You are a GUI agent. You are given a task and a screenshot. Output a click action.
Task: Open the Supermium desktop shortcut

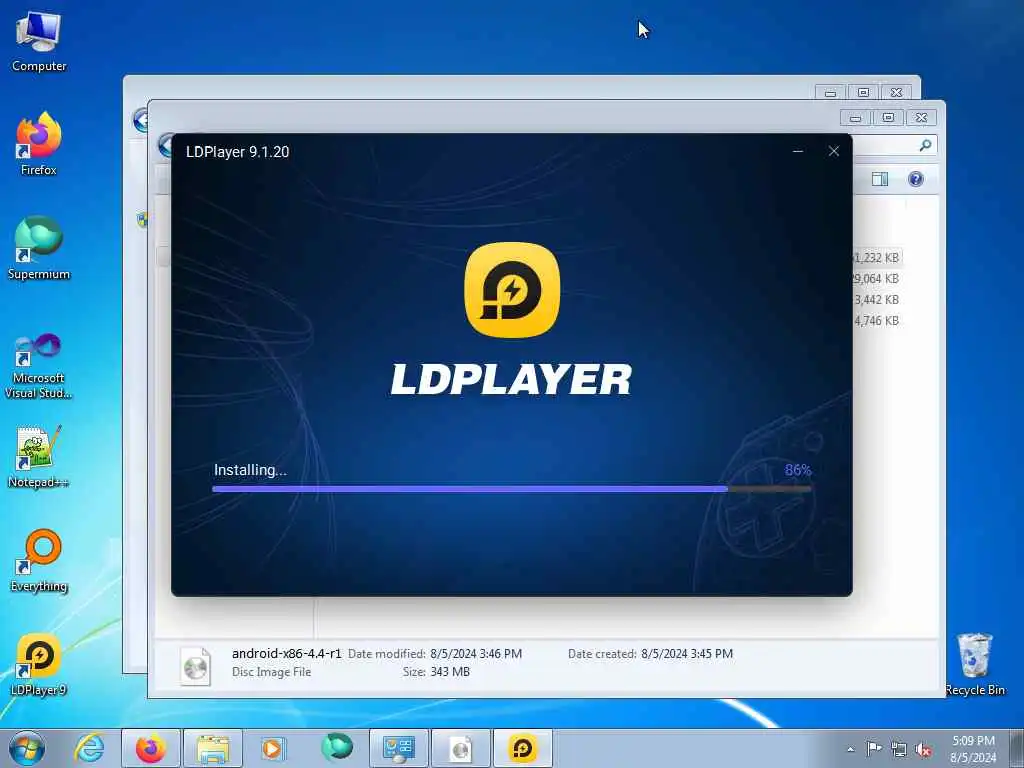39,248
